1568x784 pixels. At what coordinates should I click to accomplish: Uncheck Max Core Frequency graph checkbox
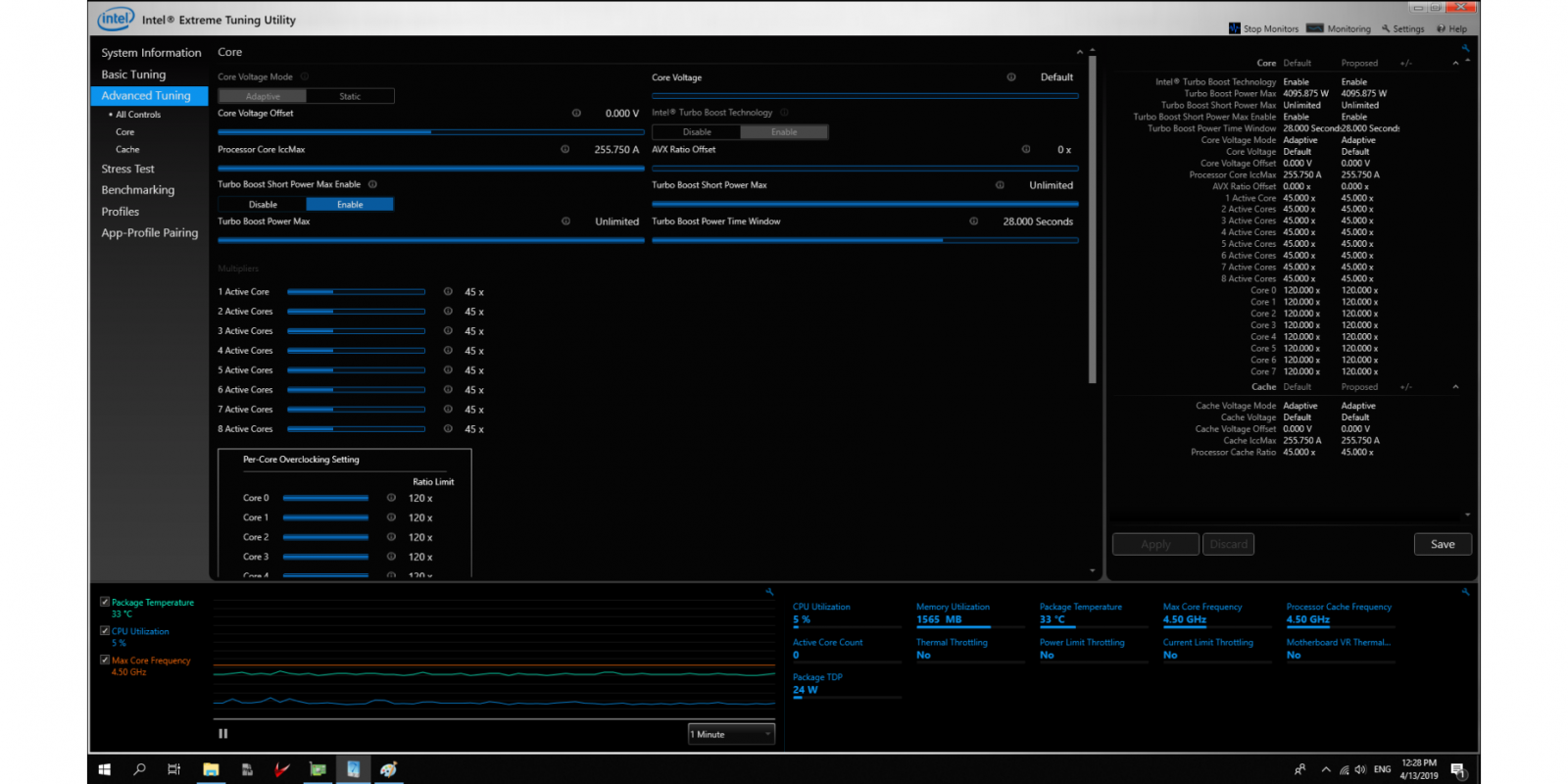click(105, 660)
